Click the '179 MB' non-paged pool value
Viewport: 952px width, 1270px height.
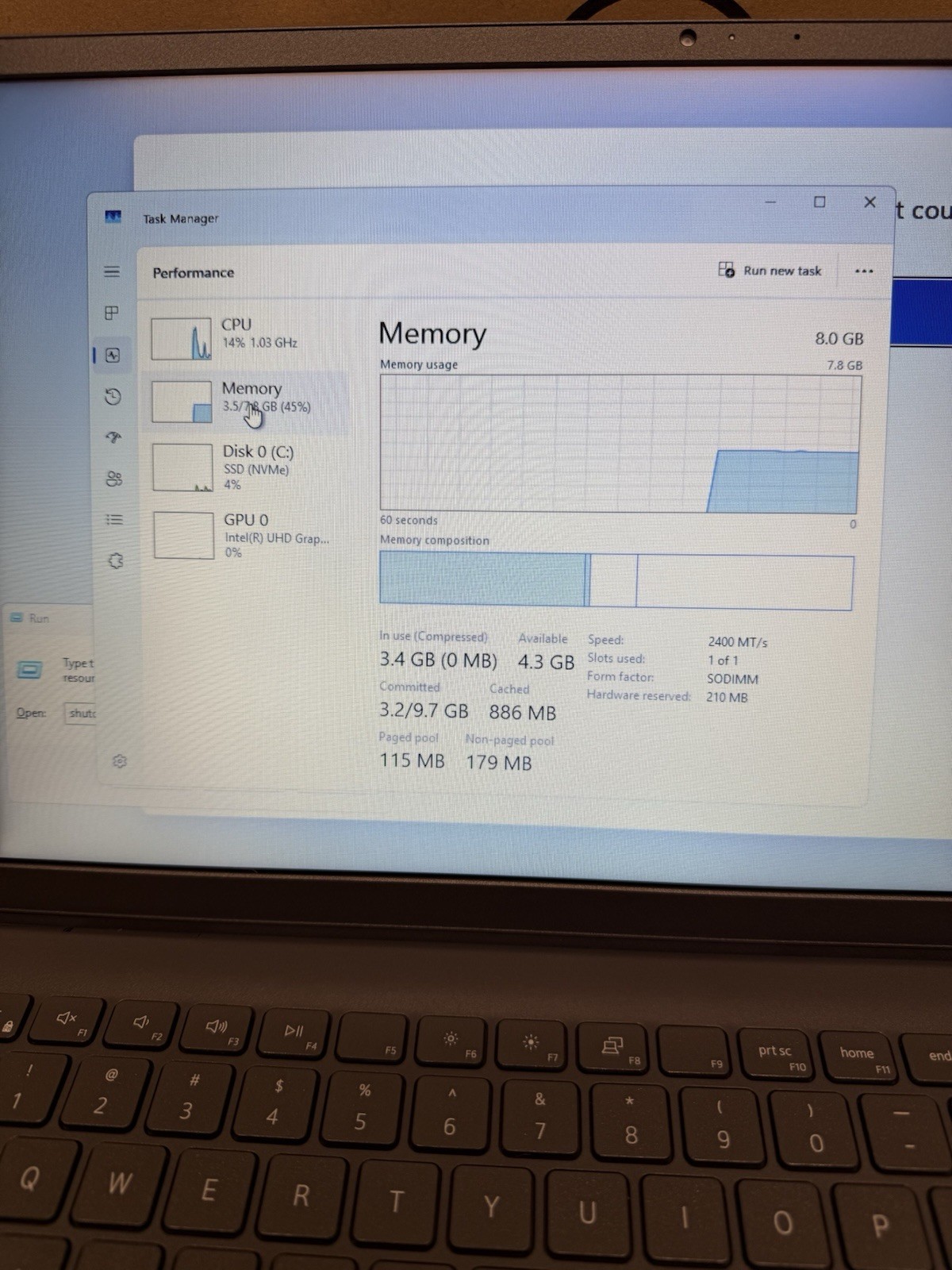[498, 763]
